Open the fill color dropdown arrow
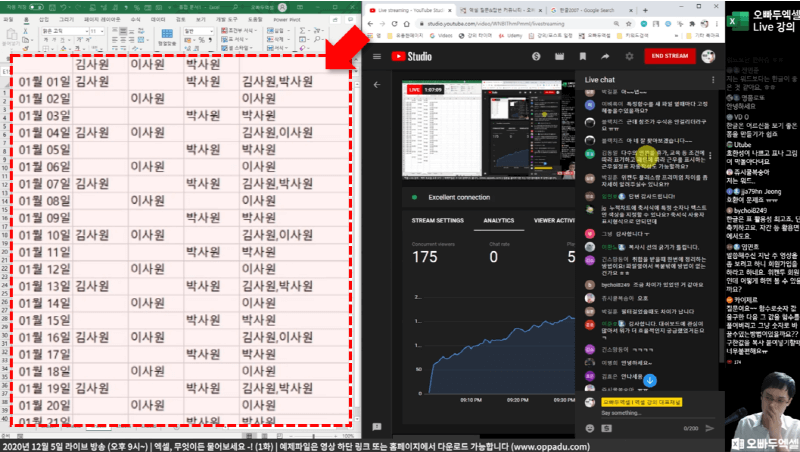800x452 pixels. (x=68, y=48)
